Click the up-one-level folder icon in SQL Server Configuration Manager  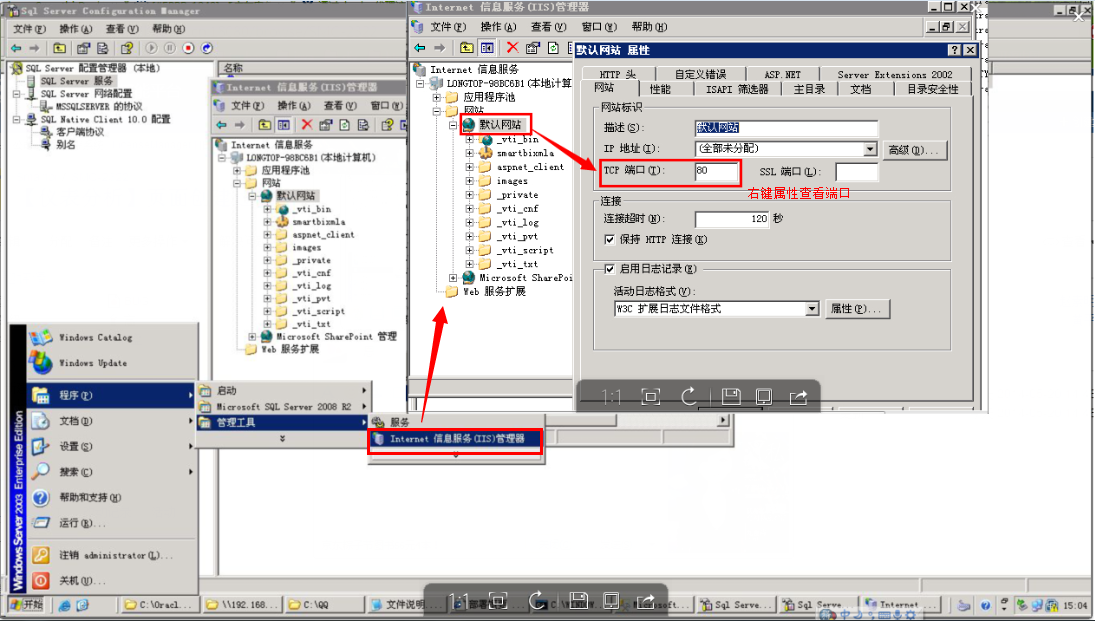point(59,48)
